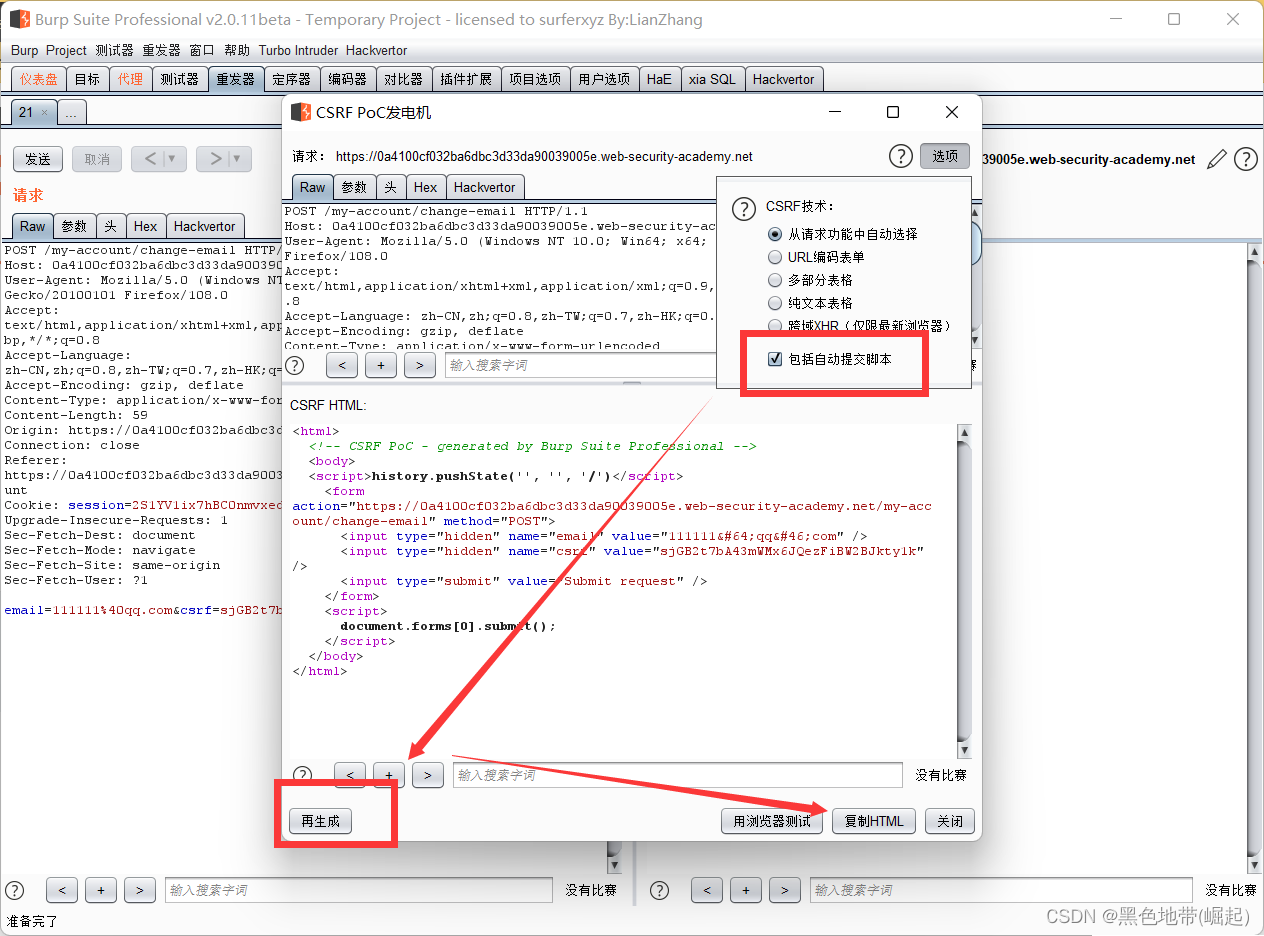1264x936 pixels.
Task: Focus search field under CSRF HTML editor
Action: 678,775
